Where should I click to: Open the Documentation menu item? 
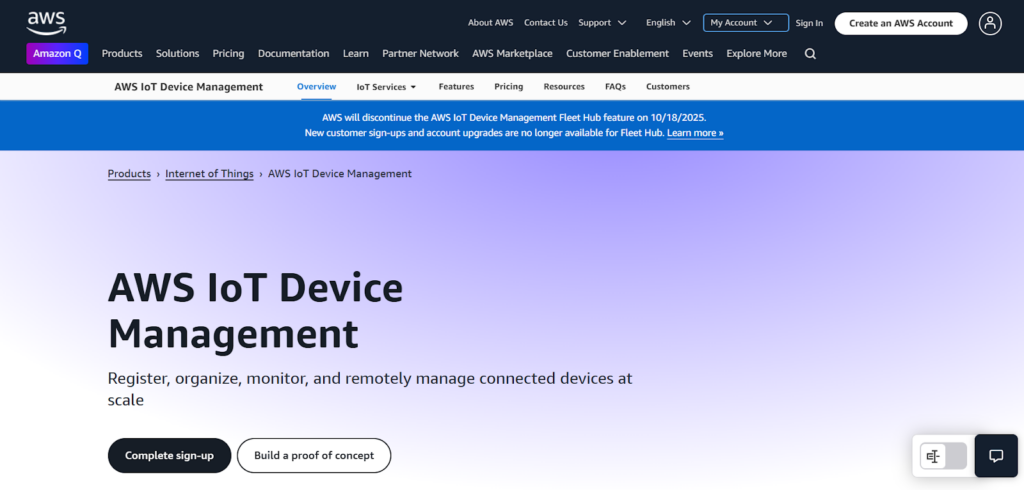[293, 54]
